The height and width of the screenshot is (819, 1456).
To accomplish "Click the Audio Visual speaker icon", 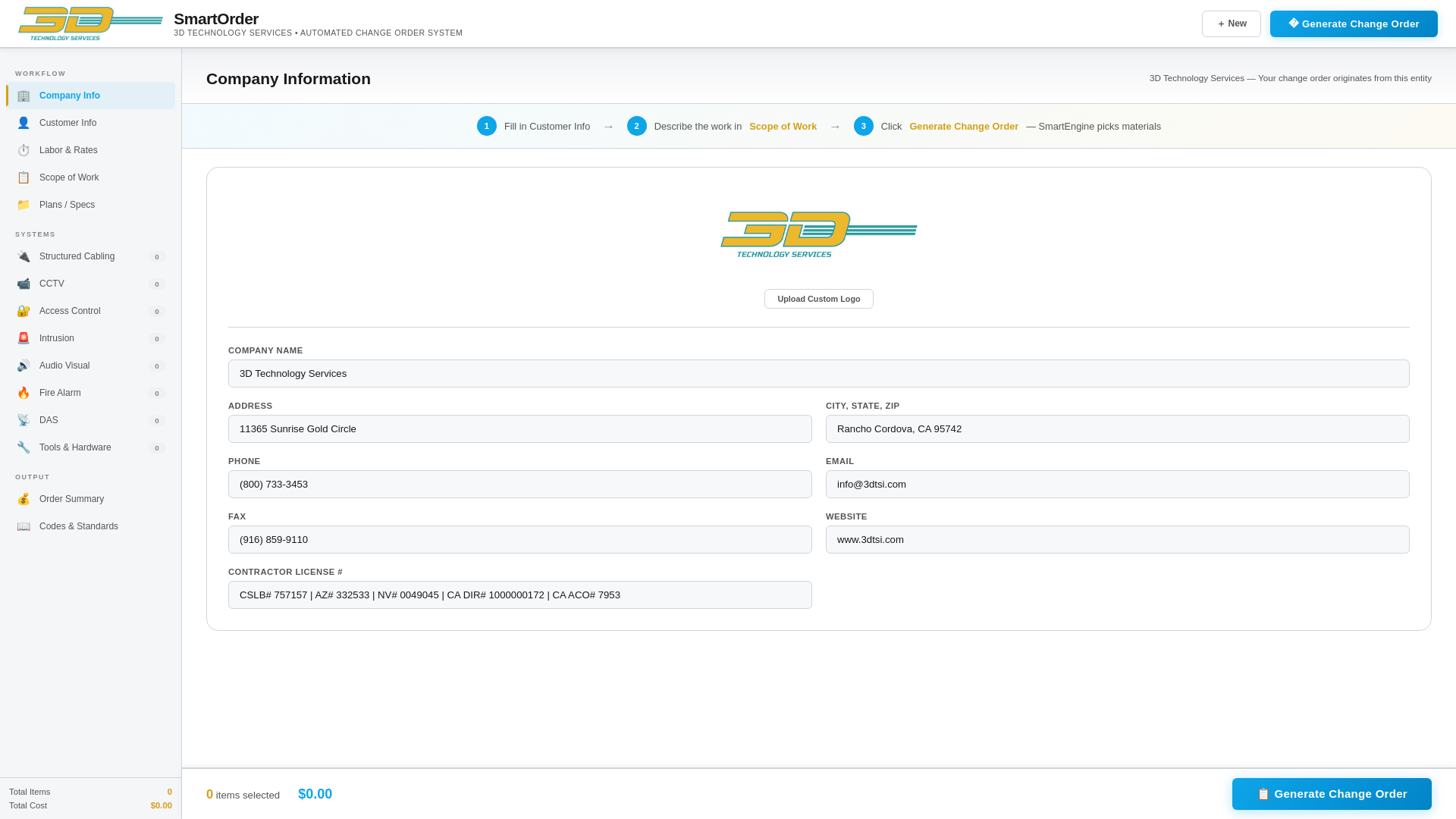I will [x=24, y=366].
